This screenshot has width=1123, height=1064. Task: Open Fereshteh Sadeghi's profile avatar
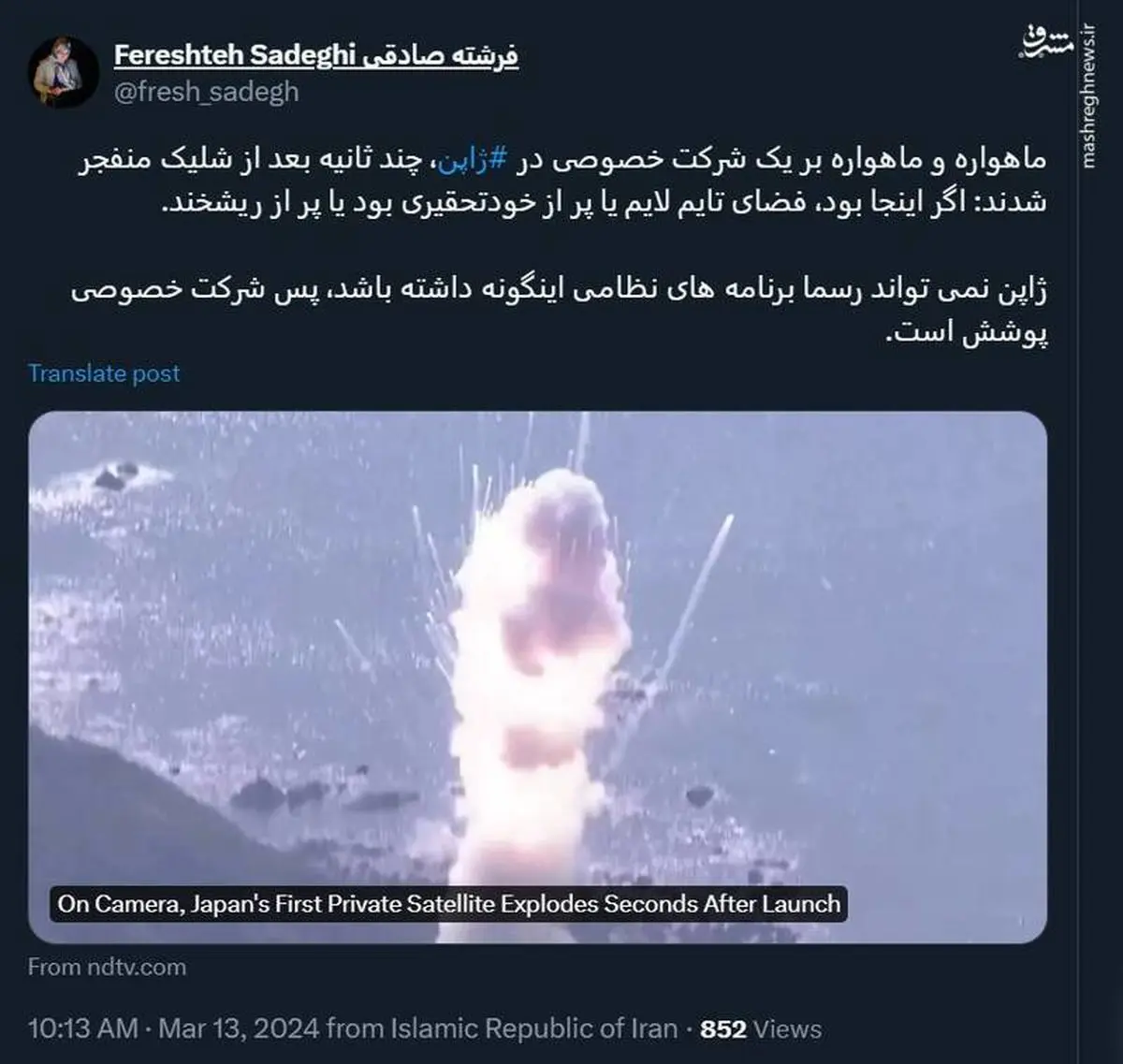[x=64, y=73]
